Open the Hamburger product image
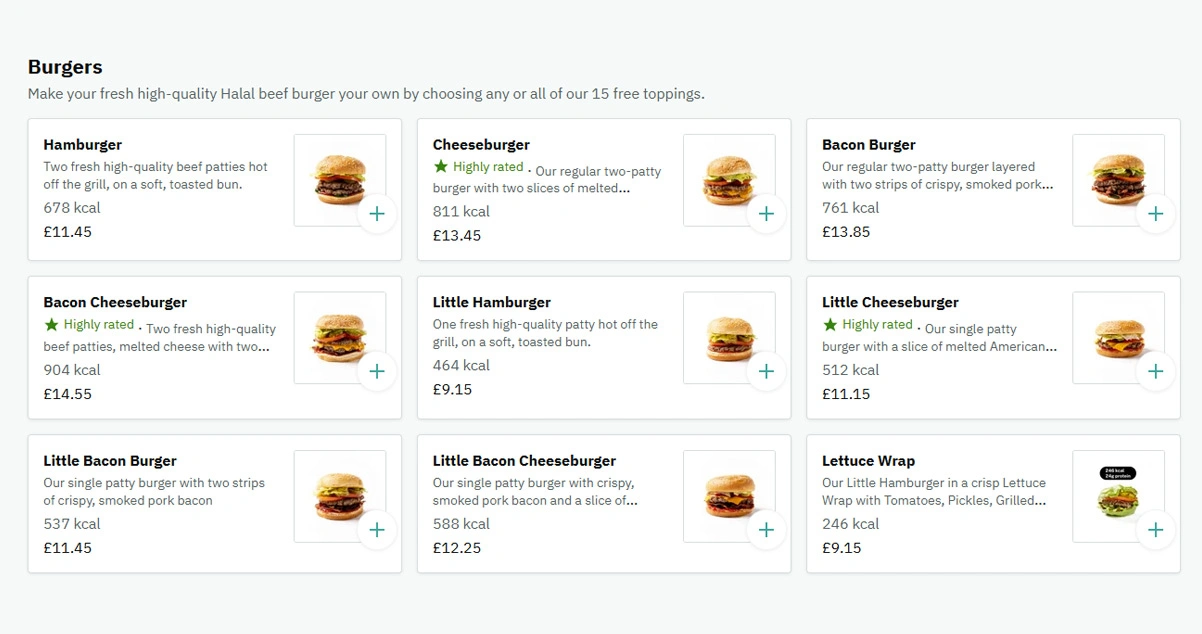This screenshot has height=634, width=1202. (x=338, y=179)
